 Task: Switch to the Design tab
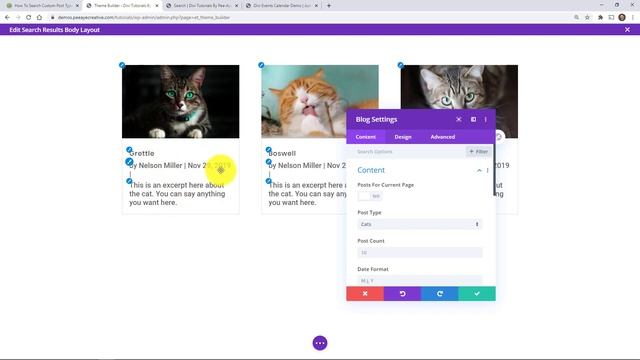click(403, 137)
